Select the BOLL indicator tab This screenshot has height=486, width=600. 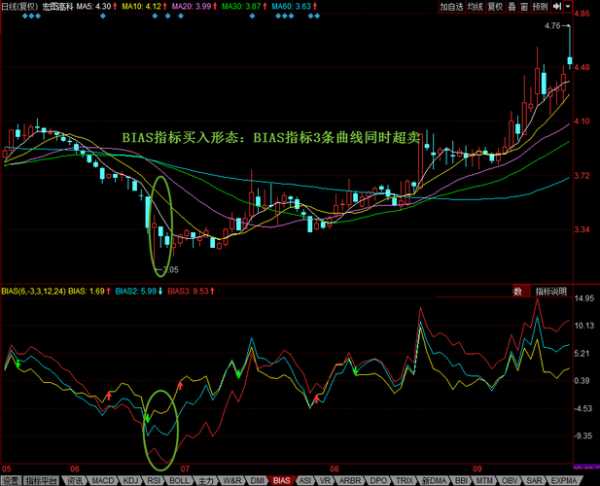click(181, 480)
